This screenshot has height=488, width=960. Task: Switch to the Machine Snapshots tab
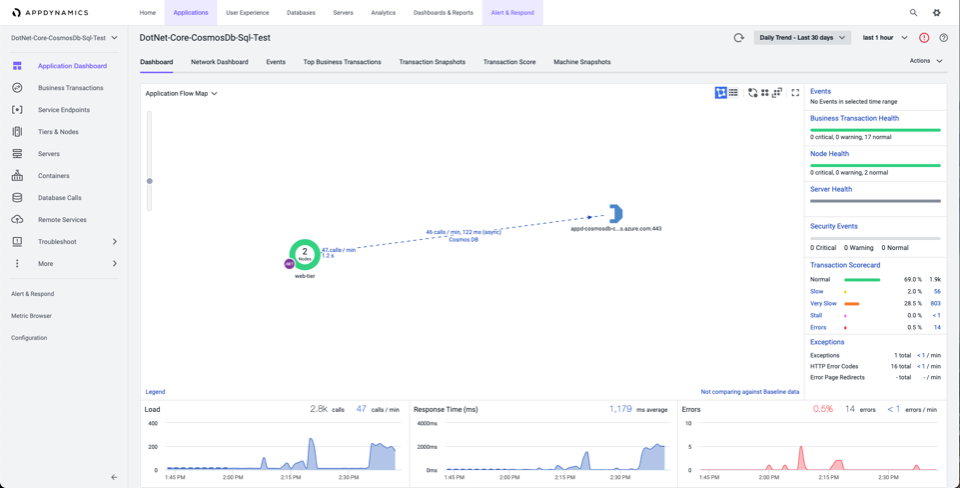pyautogui.click(x=582, y=62)
